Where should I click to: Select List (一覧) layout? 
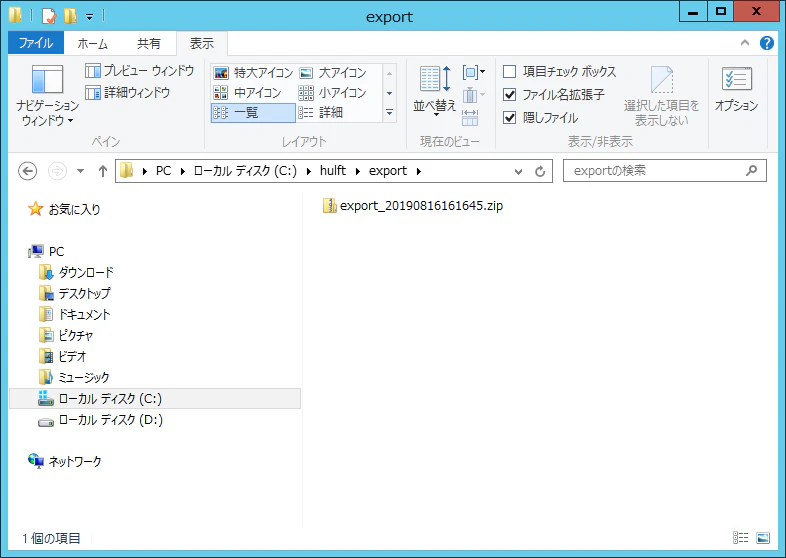253,112
